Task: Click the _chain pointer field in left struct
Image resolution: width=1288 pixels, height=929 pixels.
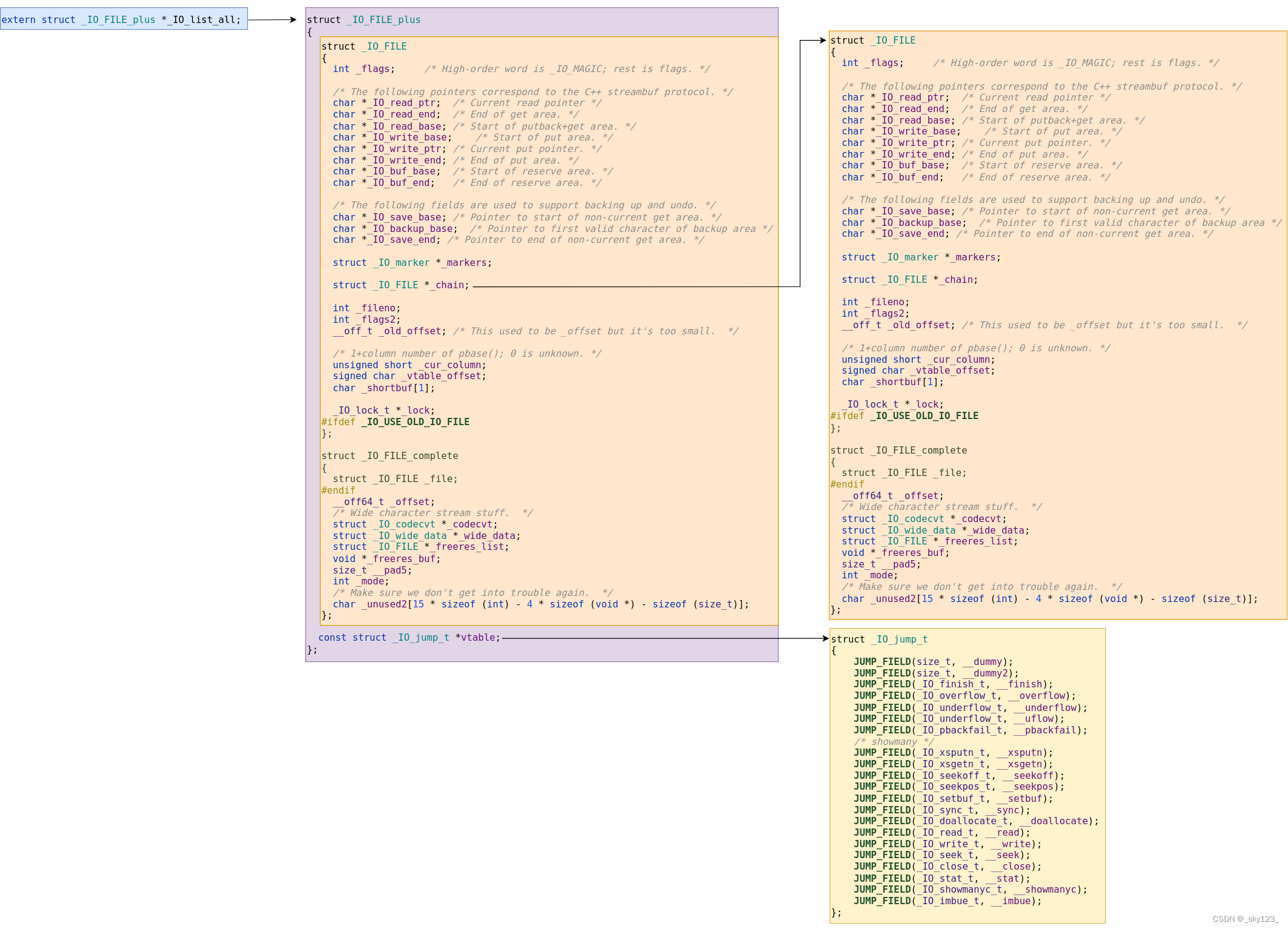Action: coord(400,285)
